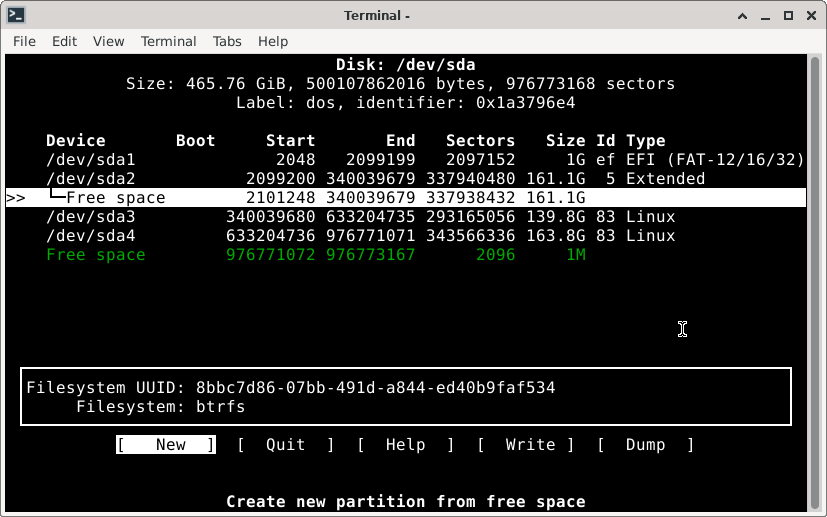Close the Terminal window
This screenshot has width=827, height=517.
click(810, 15)
